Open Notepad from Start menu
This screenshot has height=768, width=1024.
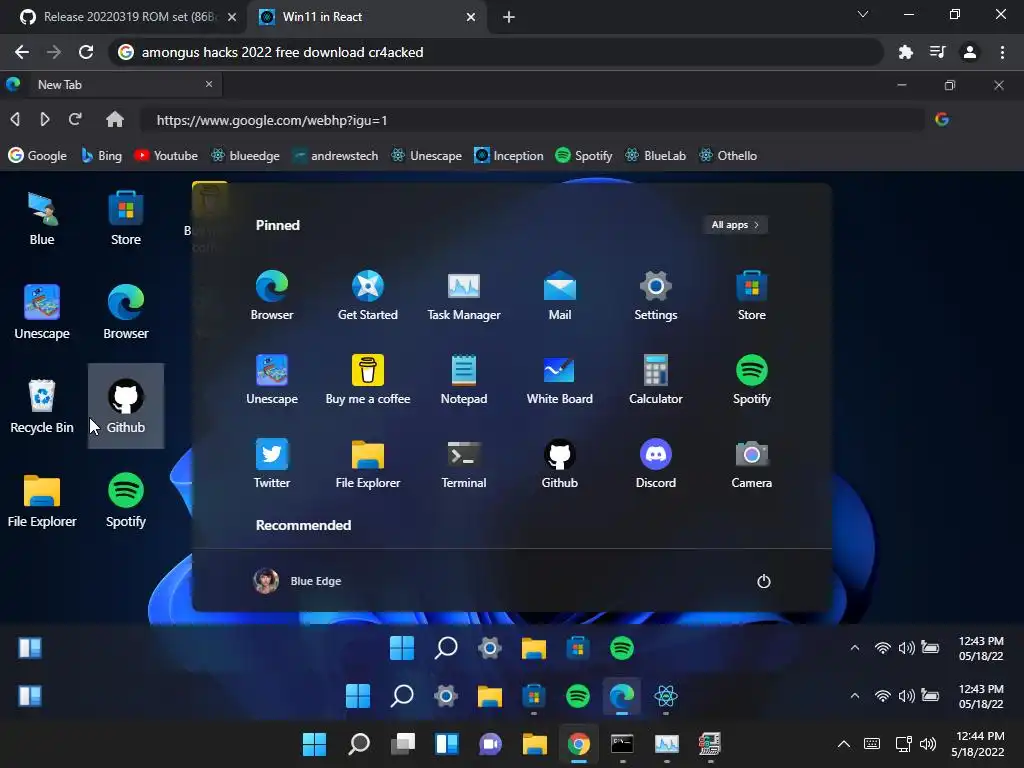464,379
